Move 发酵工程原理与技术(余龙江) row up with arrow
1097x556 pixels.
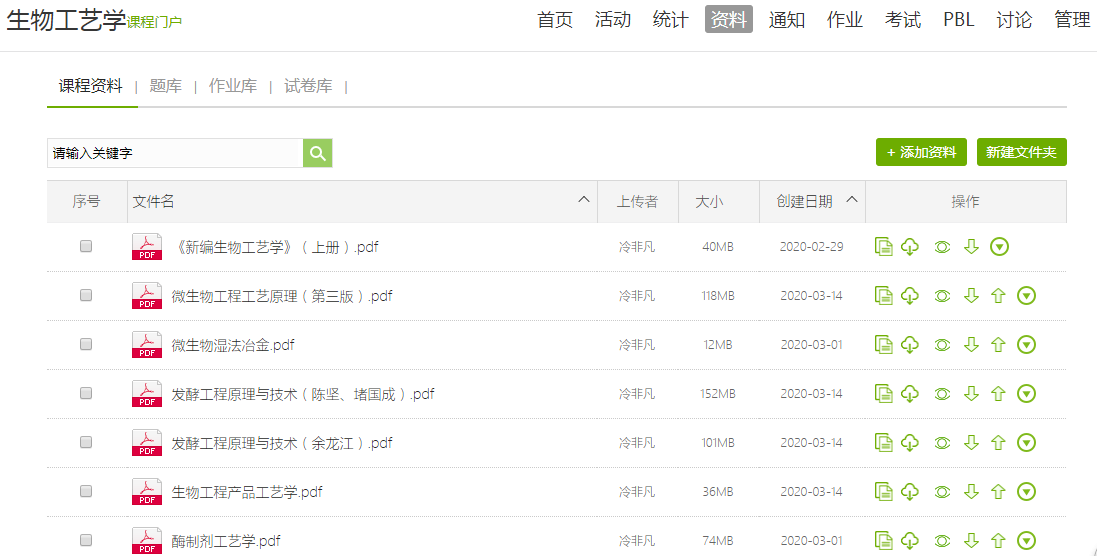point(997,443)
